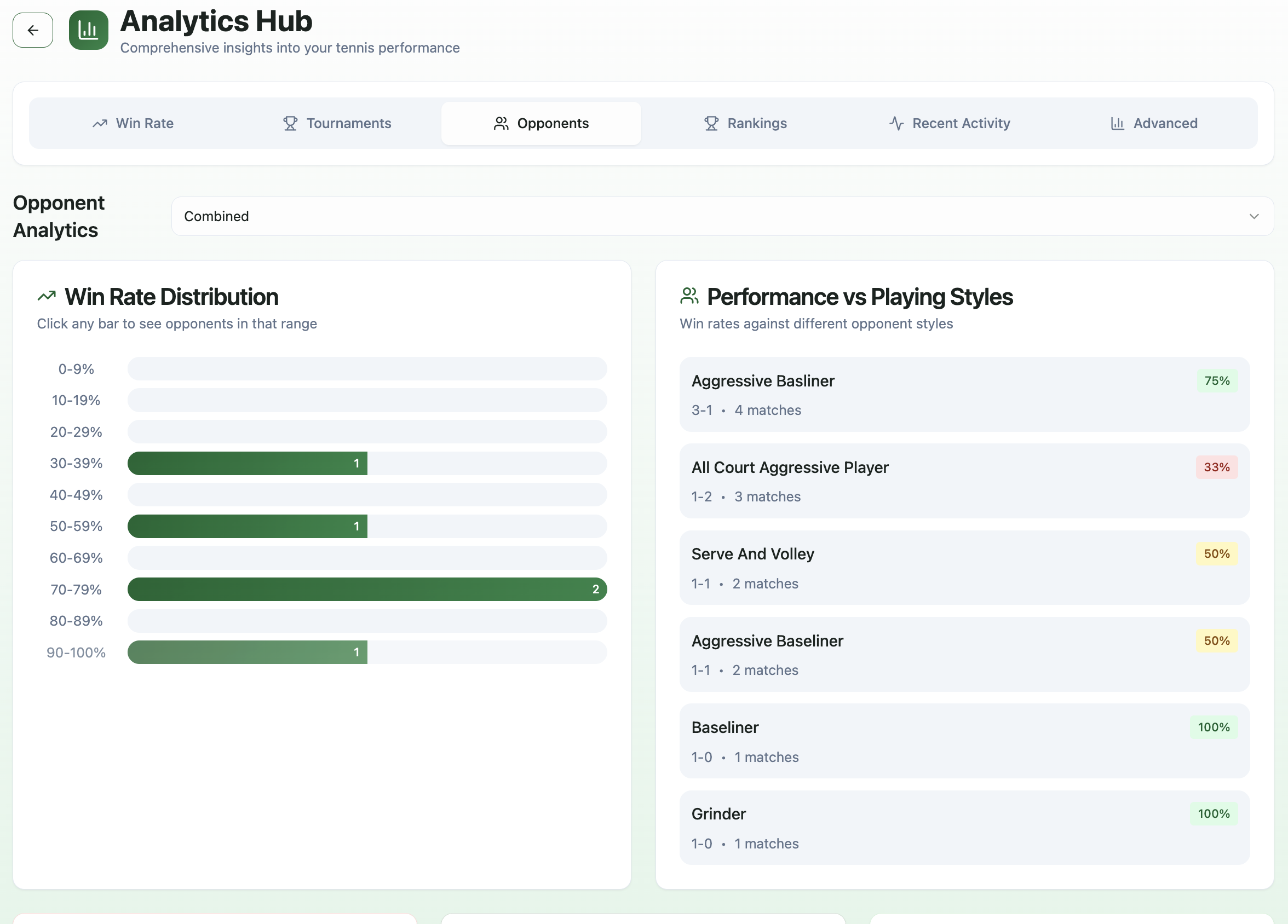Click the 30-39% win rate bar

[247, 463]
